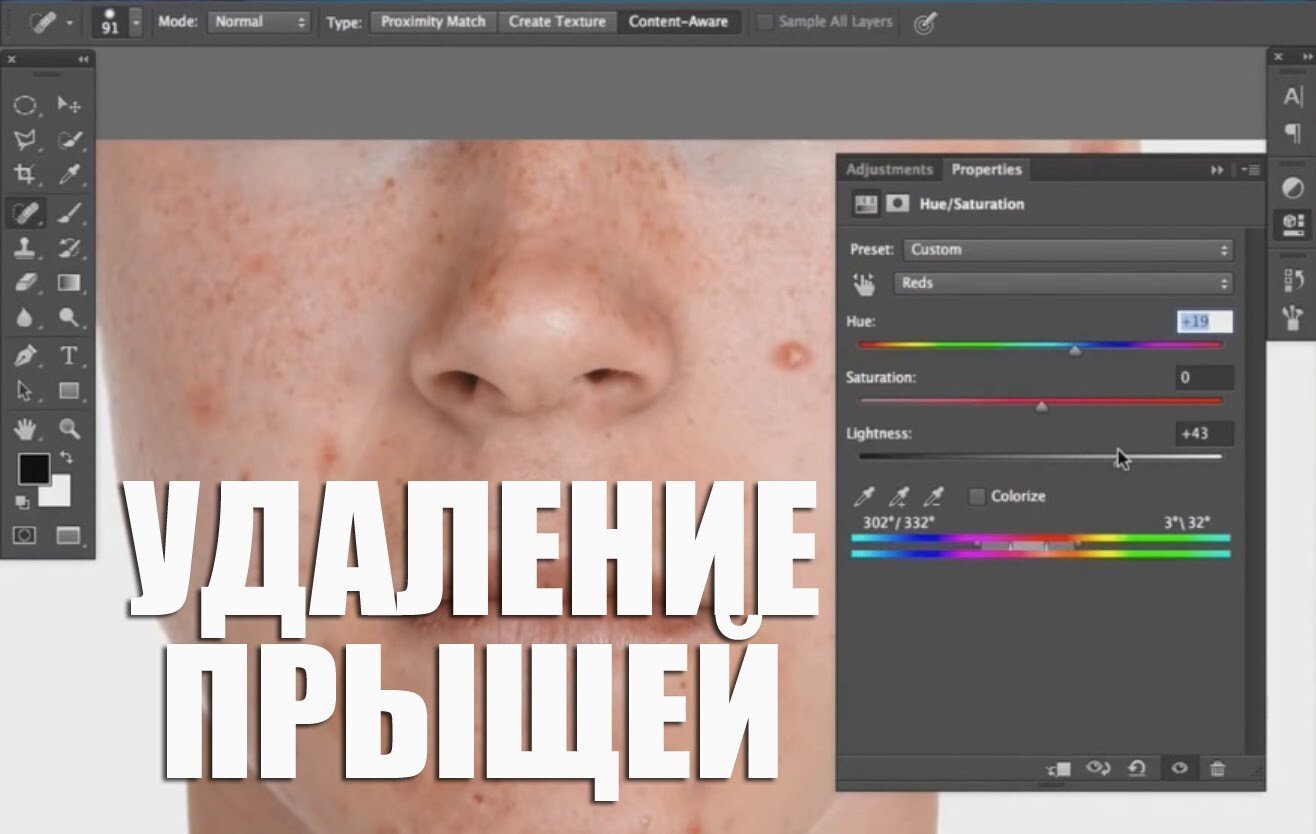Open the Mode dropdown set to Normal

point(259,21)
